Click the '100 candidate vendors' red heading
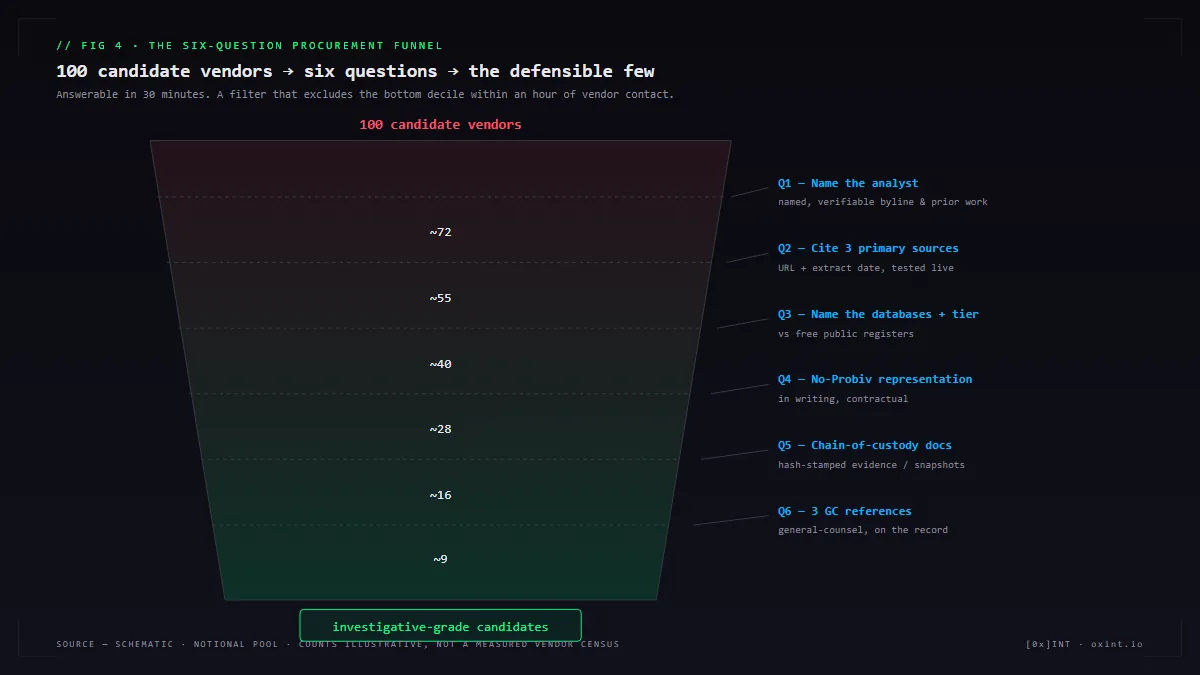Screen dimensions: 1200x675 click(440, 125)
